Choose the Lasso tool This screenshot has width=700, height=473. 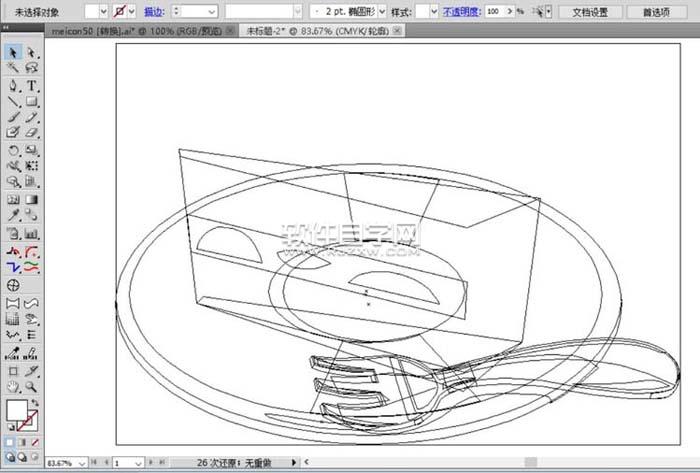coord(31,68)
